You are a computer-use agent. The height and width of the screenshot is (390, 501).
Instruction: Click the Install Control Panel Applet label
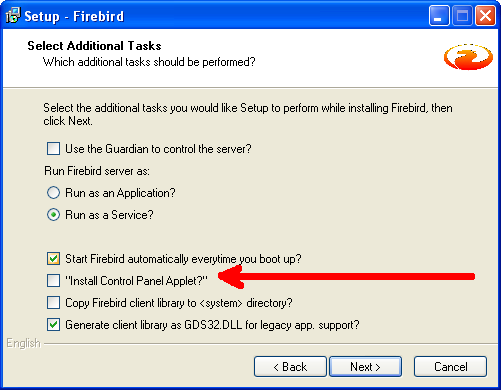click(136, 281)
